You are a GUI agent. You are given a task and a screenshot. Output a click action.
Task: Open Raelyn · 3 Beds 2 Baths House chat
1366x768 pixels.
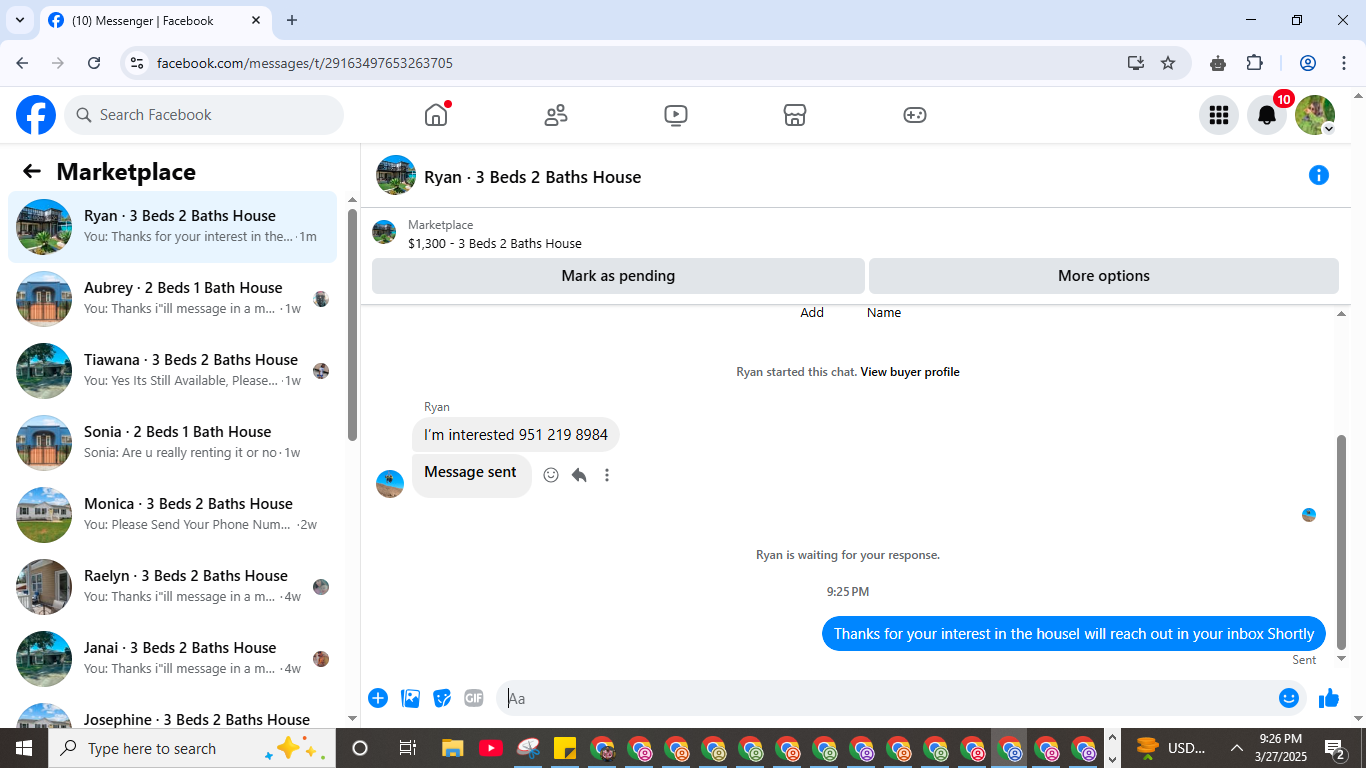coord(172,587)
